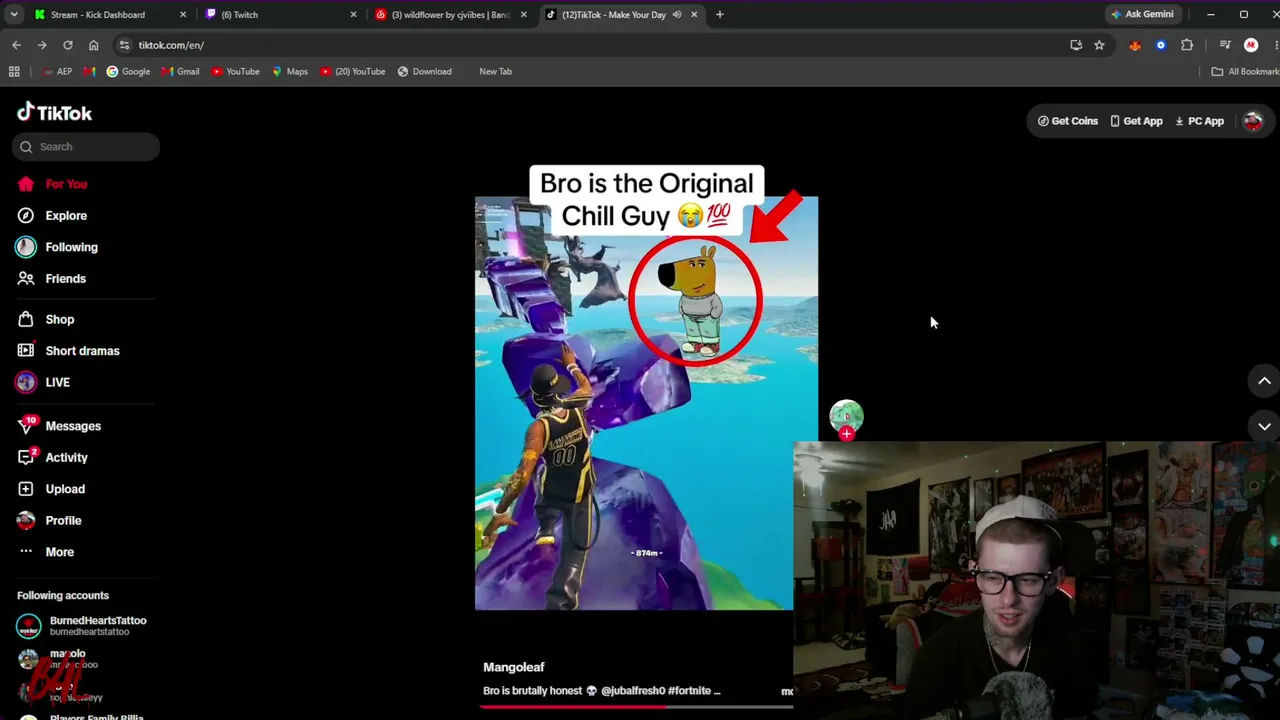
Task: Mute the TikTok tab audio icon
Action: coord(677,15)
